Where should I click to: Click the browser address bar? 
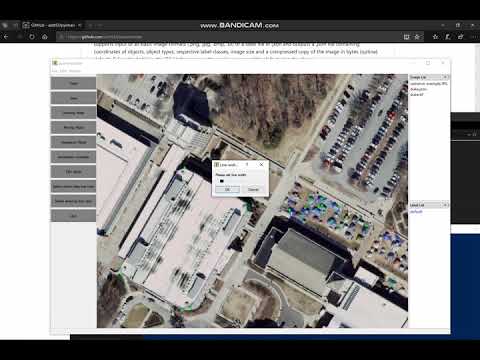230,37
